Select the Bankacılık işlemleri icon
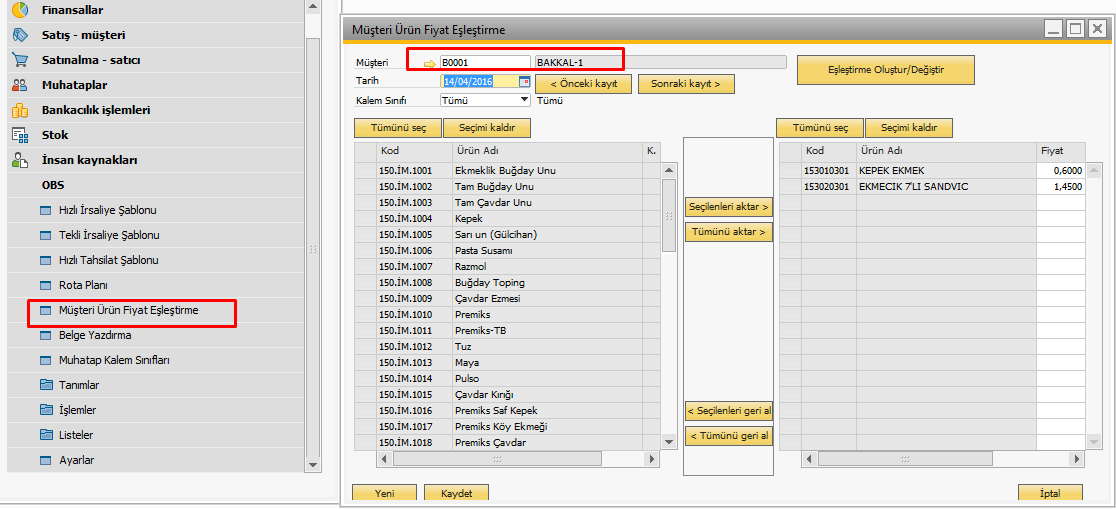1116x509 pixels. (20, 110)
